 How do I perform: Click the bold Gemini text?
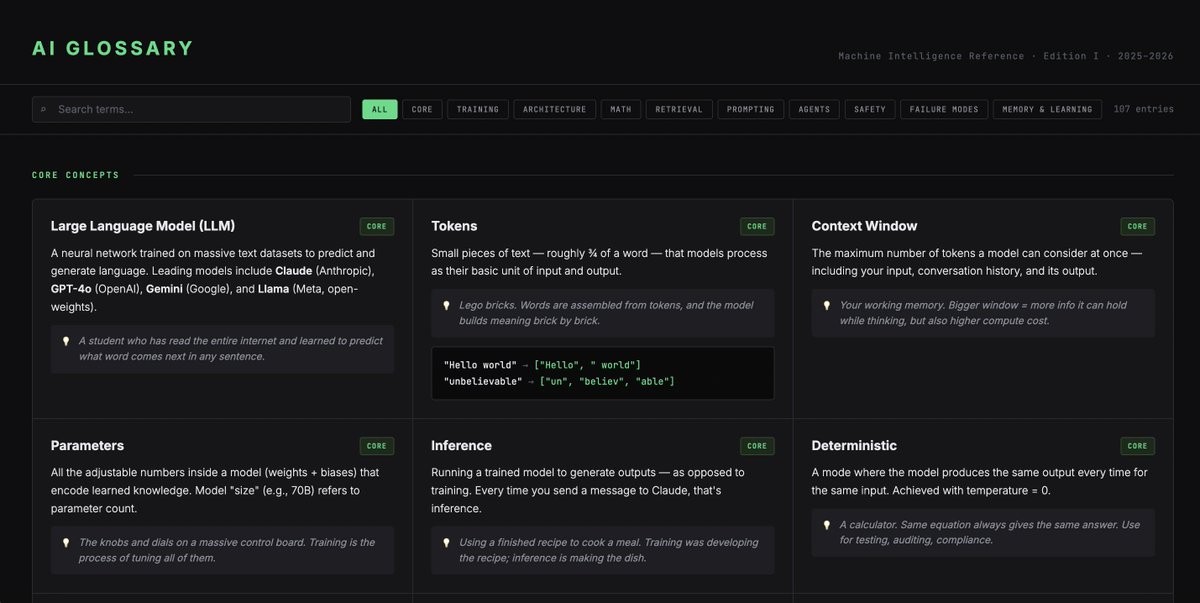166,289
